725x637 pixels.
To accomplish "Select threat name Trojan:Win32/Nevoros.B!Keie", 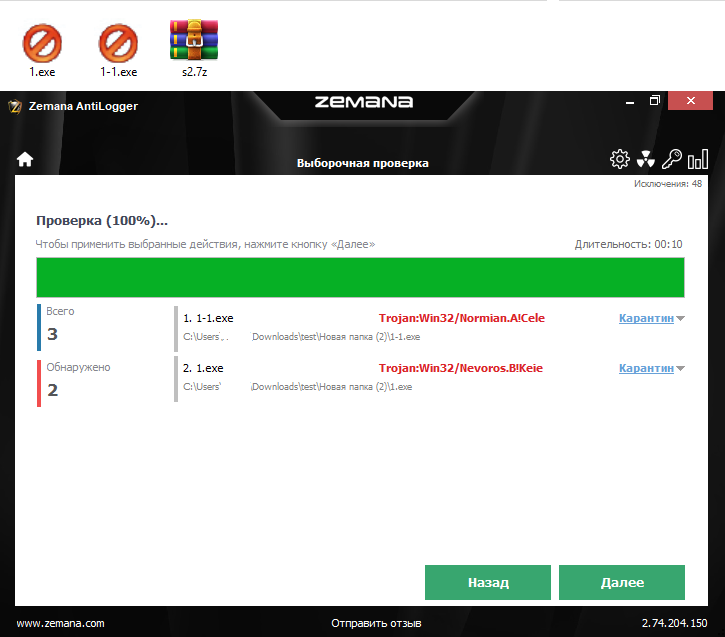I will click(x=461, y=368).
